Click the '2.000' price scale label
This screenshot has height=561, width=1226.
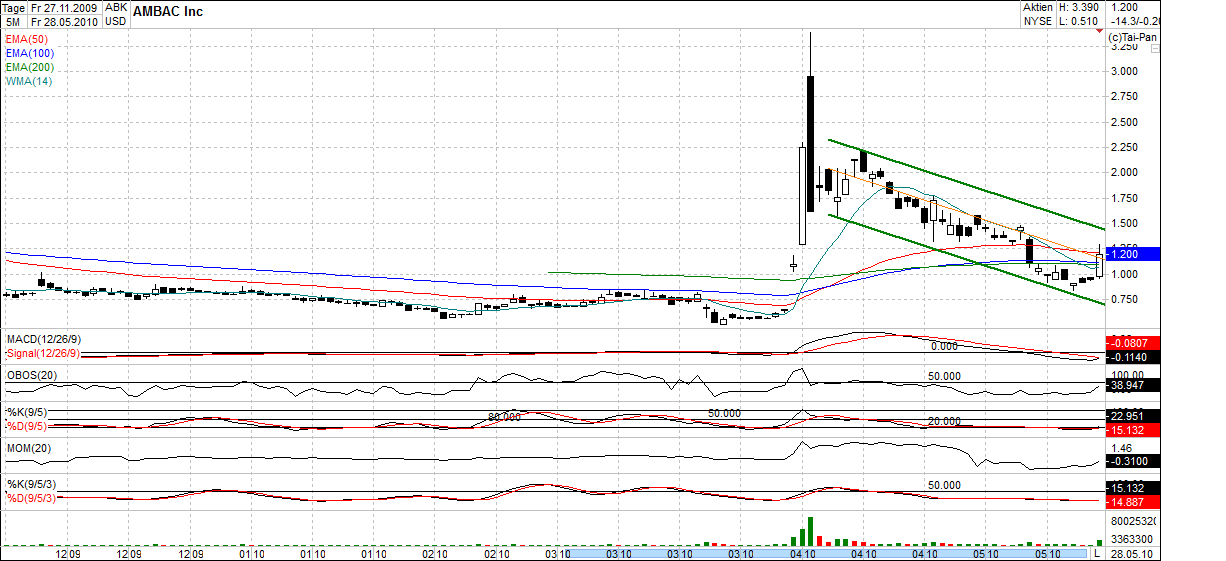1125,173
